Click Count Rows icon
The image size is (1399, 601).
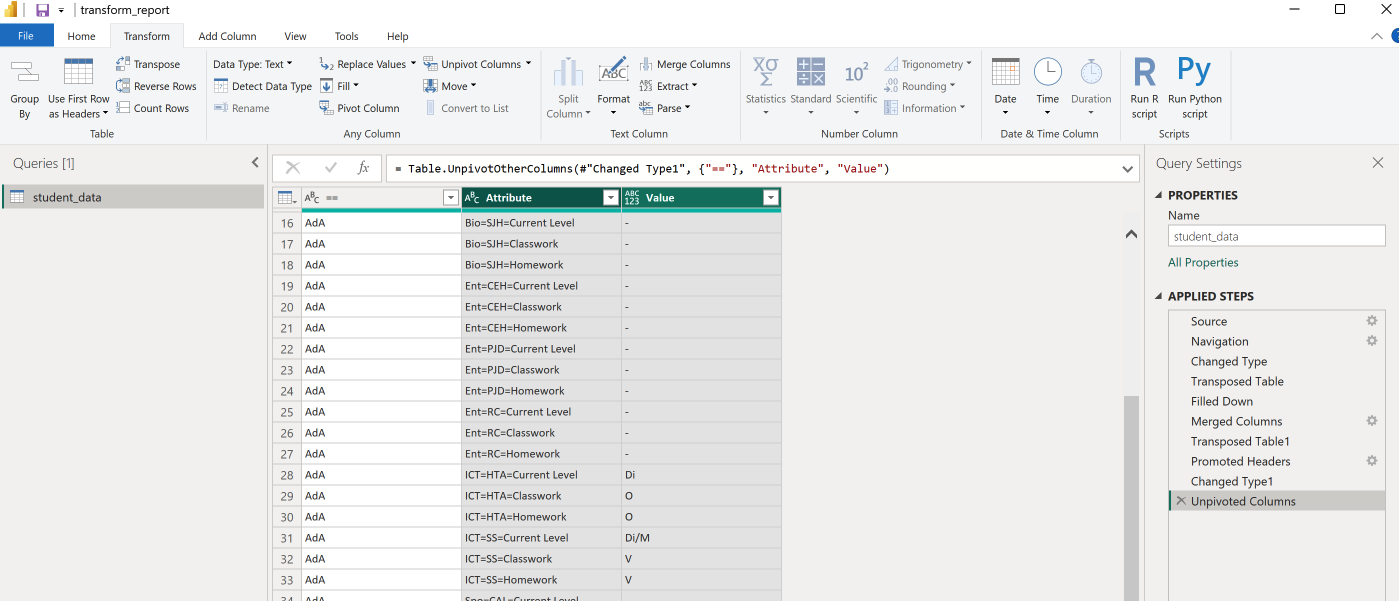point(123,108)
